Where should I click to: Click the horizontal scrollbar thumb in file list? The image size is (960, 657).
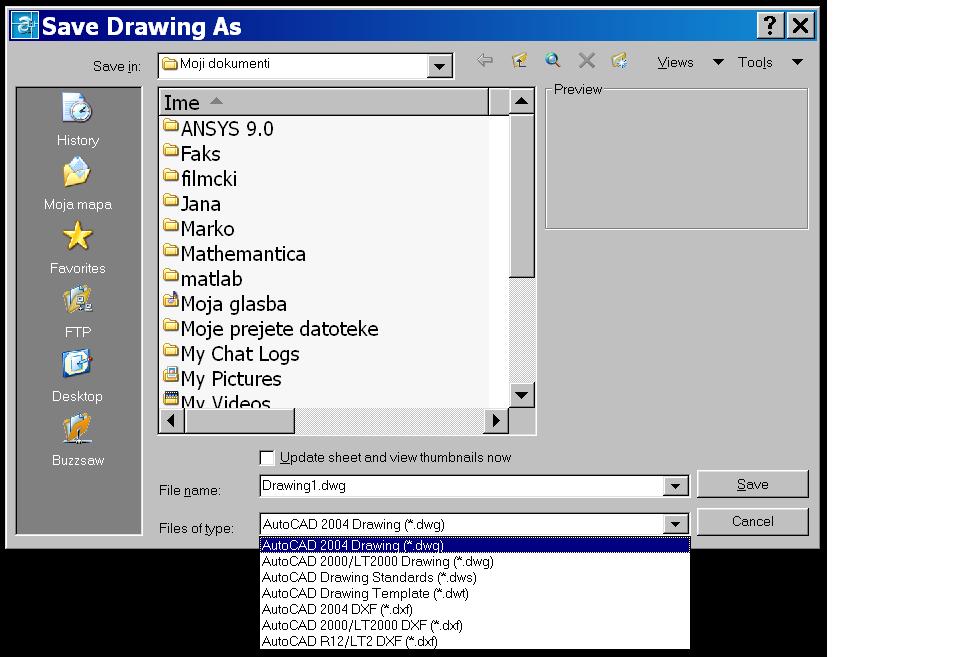[x=239, y=421]
